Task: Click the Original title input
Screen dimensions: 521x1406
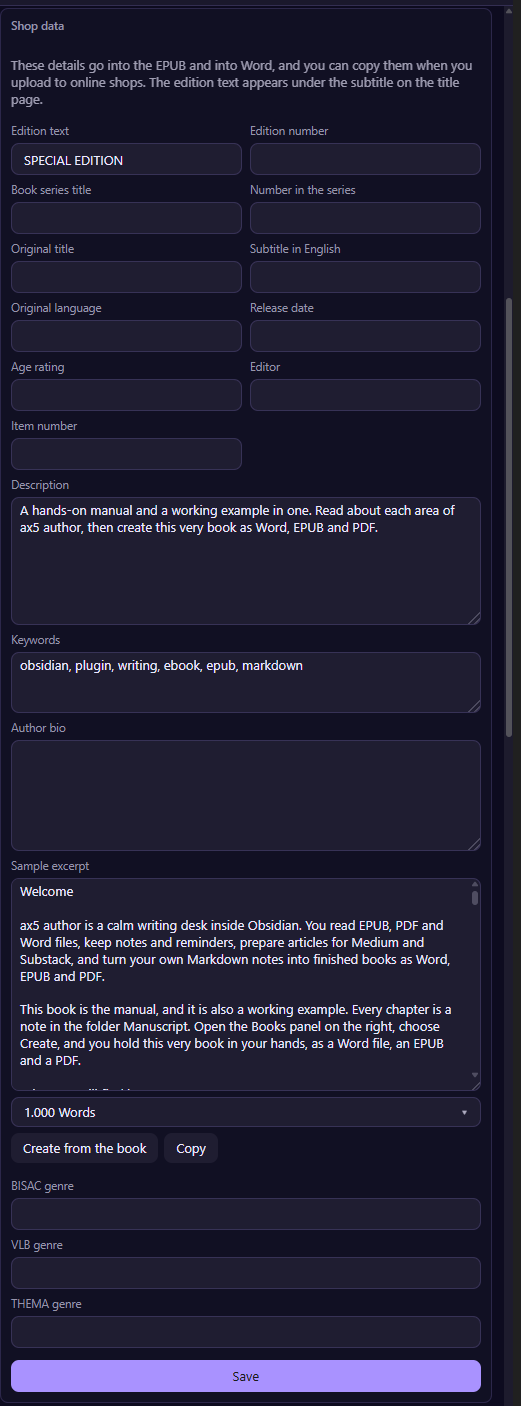Action: click(x=126, y=277)
